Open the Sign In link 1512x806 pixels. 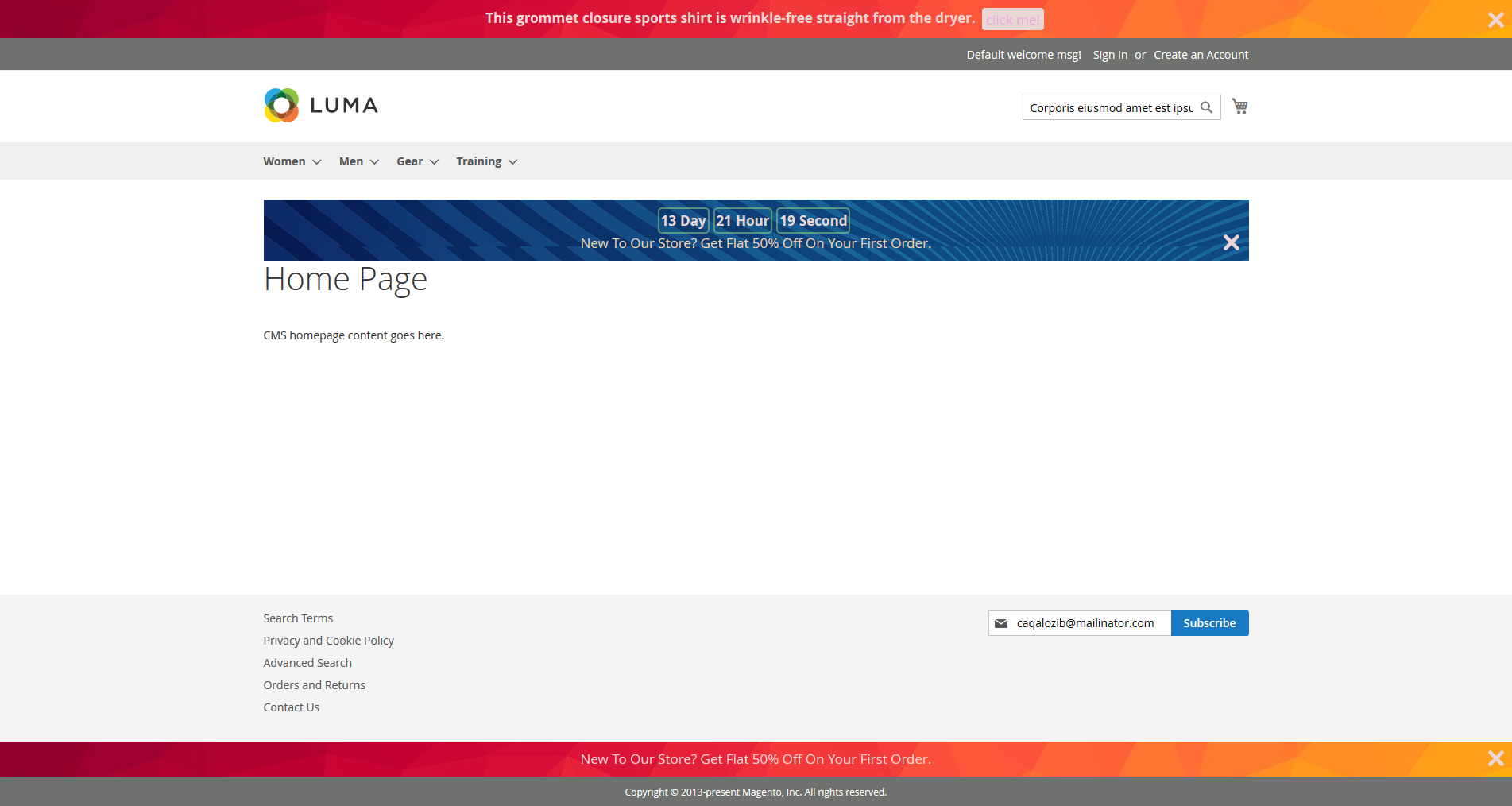[1109, 55]
